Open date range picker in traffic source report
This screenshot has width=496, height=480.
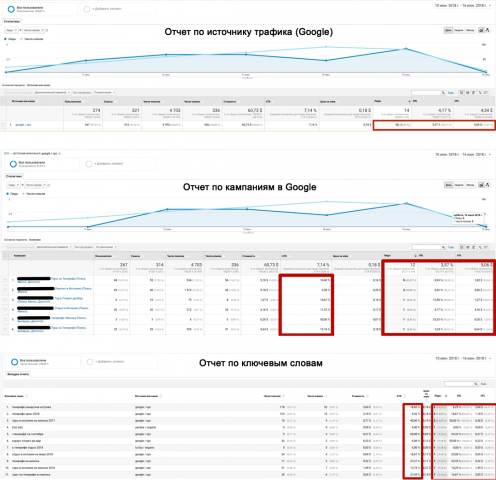[x=463, y=6]
